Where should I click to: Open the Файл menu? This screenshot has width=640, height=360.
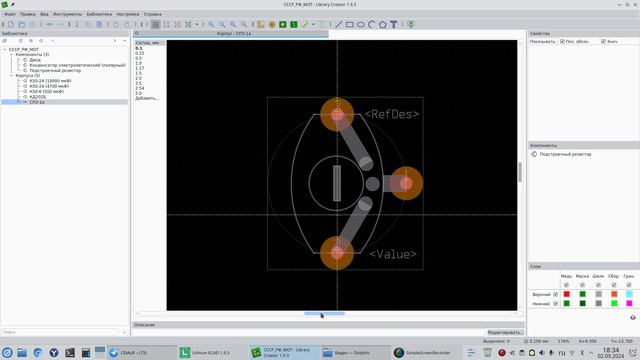click(10, 14)
